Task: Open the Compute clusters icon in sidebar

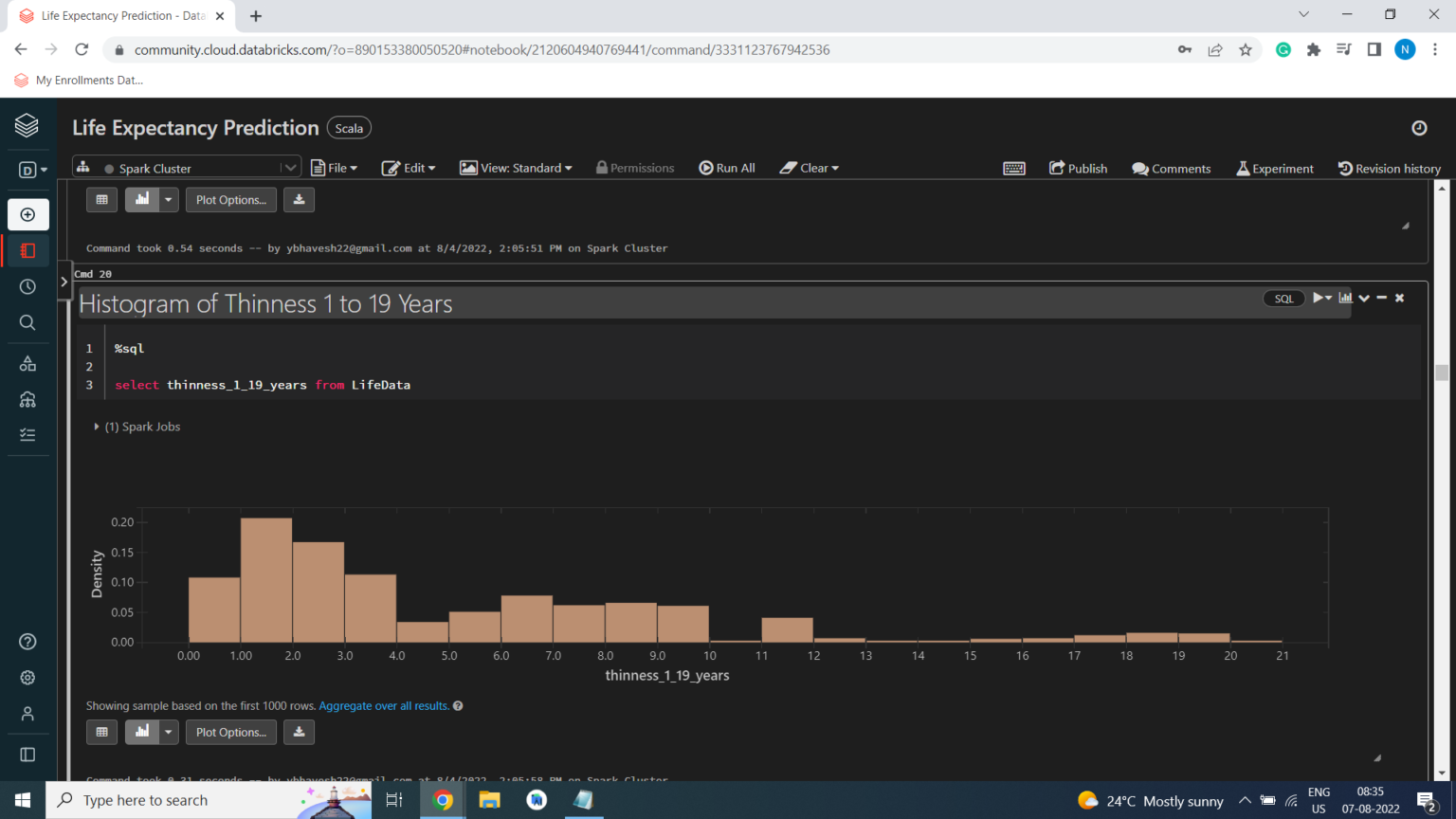Action: 27,399
